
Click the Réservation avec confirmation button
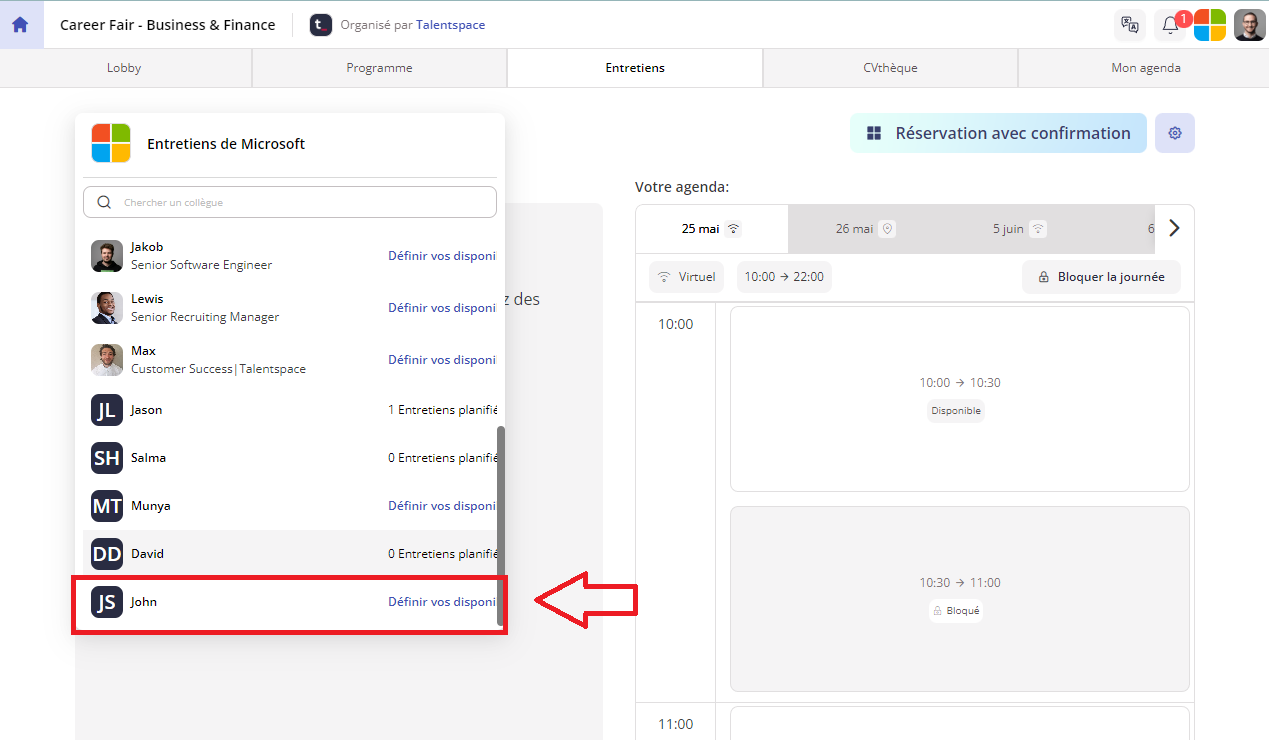click(x=998, y=133)
